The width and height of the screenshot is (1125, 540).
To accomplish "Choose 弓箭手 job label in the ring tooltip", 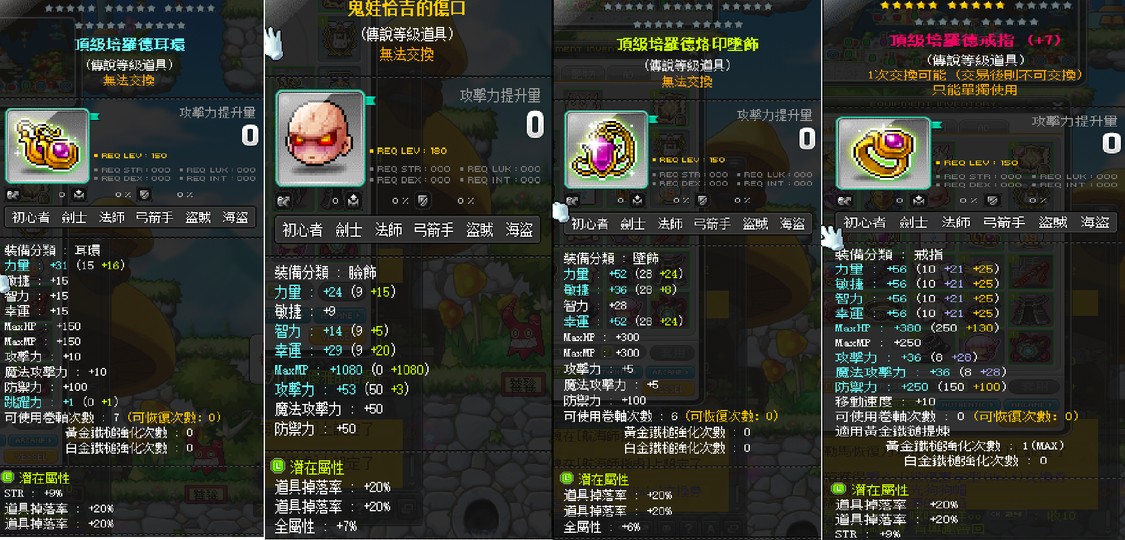I will (1004, 222).
